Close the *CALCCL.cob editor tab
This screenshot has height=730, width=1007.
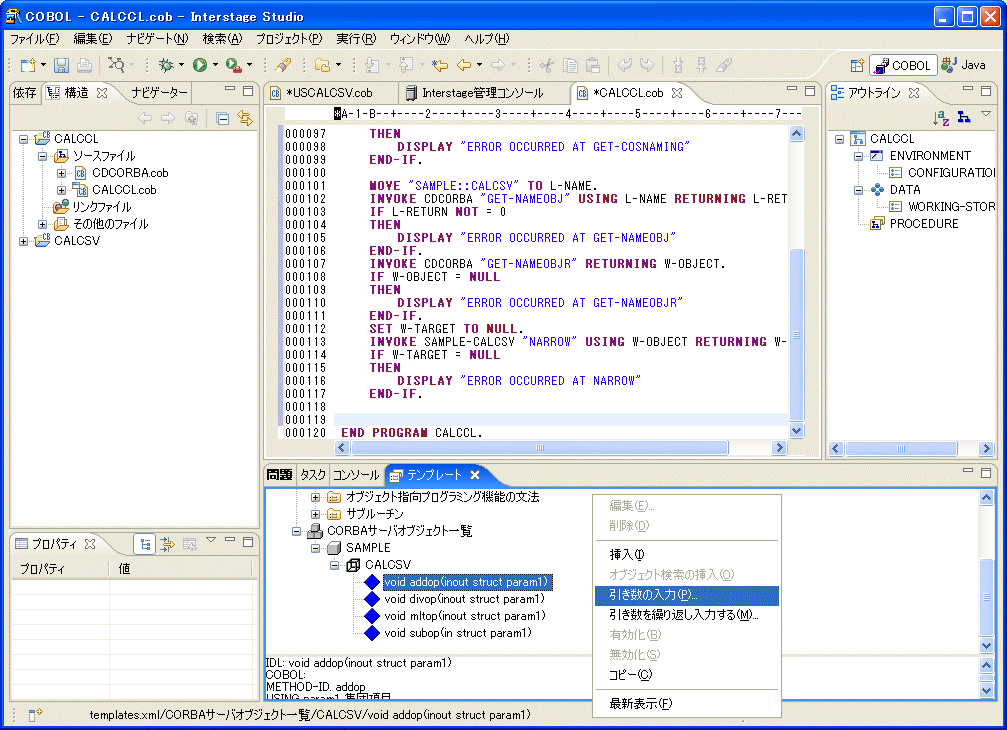point(677,93)
